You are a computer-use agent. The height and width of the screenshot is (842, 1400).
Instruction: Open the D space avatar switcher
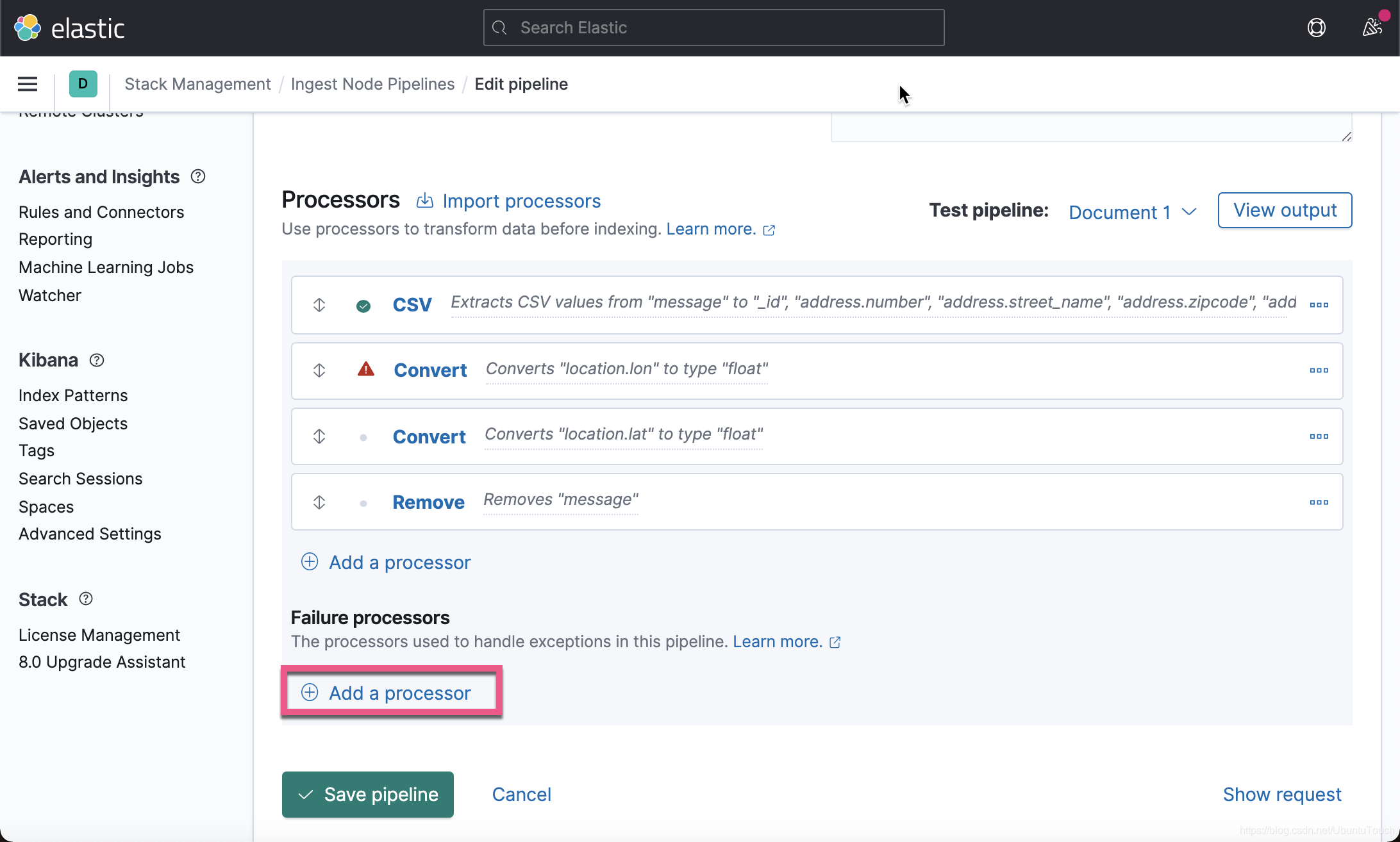click(83, 83)
